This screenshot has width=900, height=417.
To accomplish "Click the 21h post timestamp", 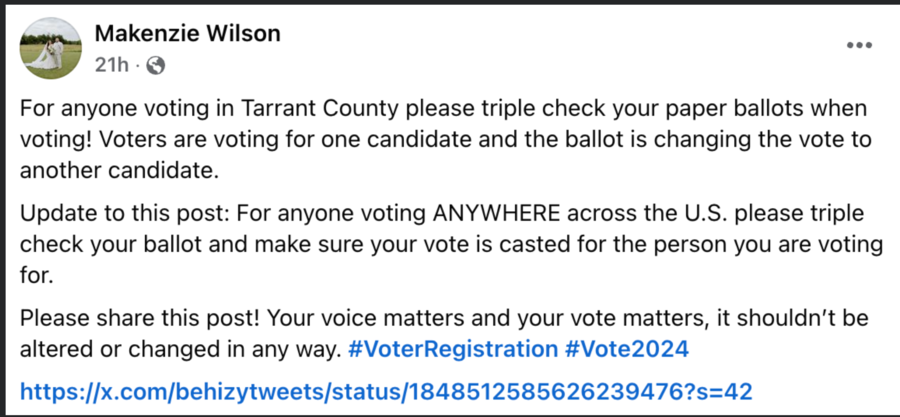I will coord(111,66).
